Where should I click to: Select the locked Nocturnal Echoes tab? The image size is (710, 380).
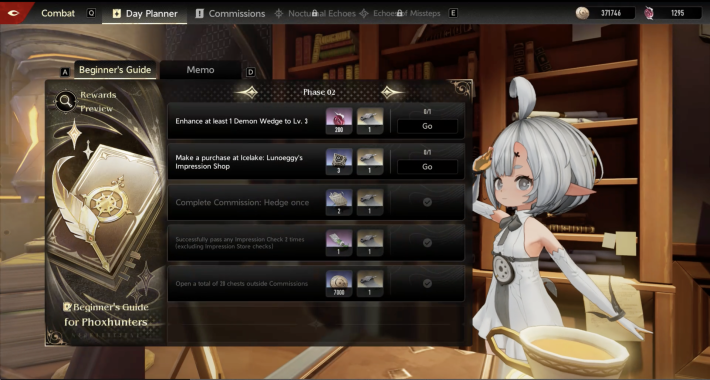(x=315, y=14)
